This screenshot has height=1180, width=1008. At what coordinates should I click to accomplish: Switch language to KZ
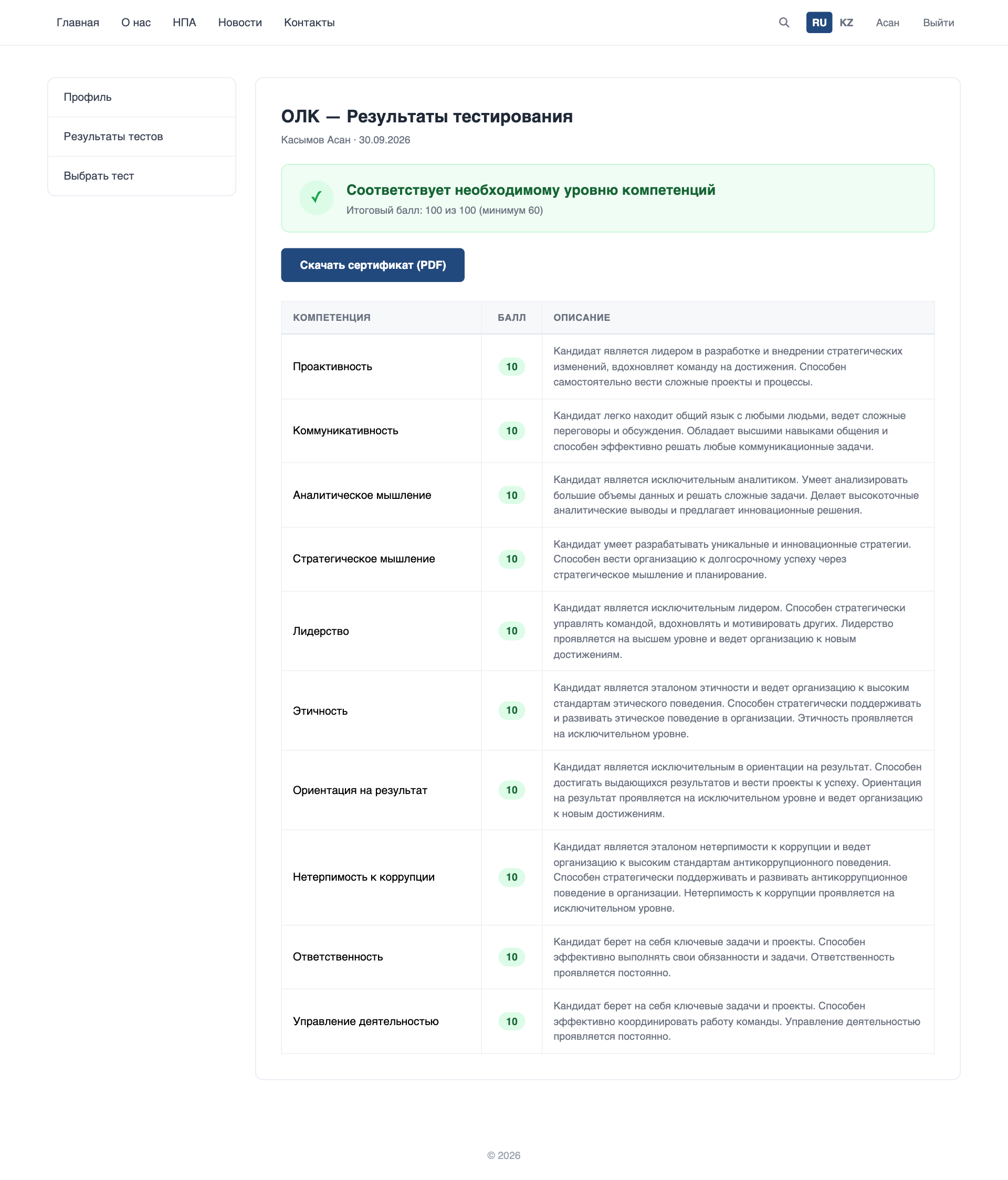[x=846, y=22]
